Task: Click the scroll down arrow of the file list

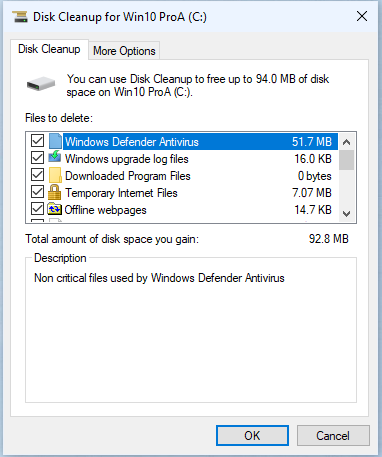Action: tap(346, 213)
